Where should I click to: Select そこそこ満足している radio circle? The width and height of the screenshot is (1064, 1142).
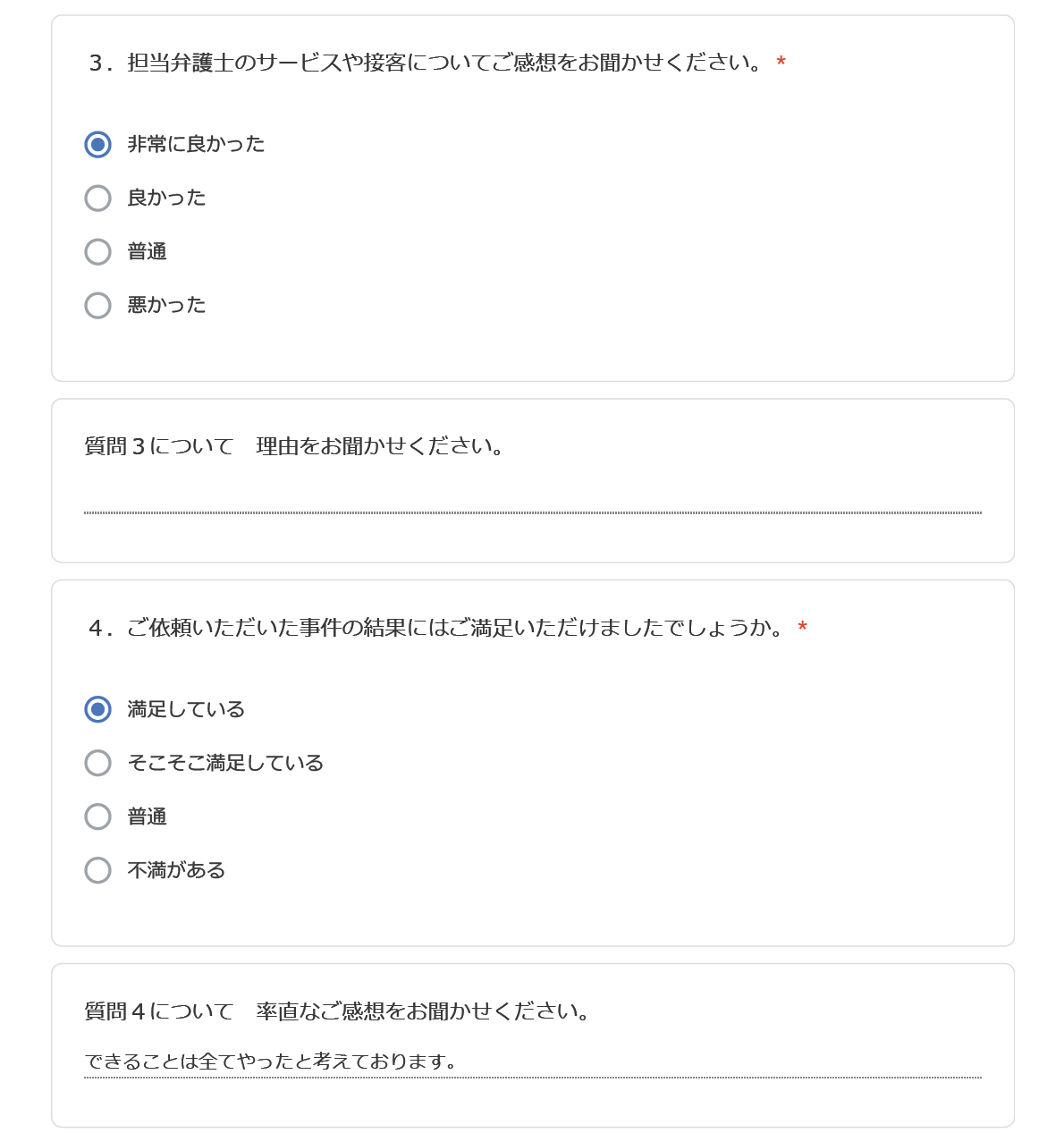click(97, 763)
